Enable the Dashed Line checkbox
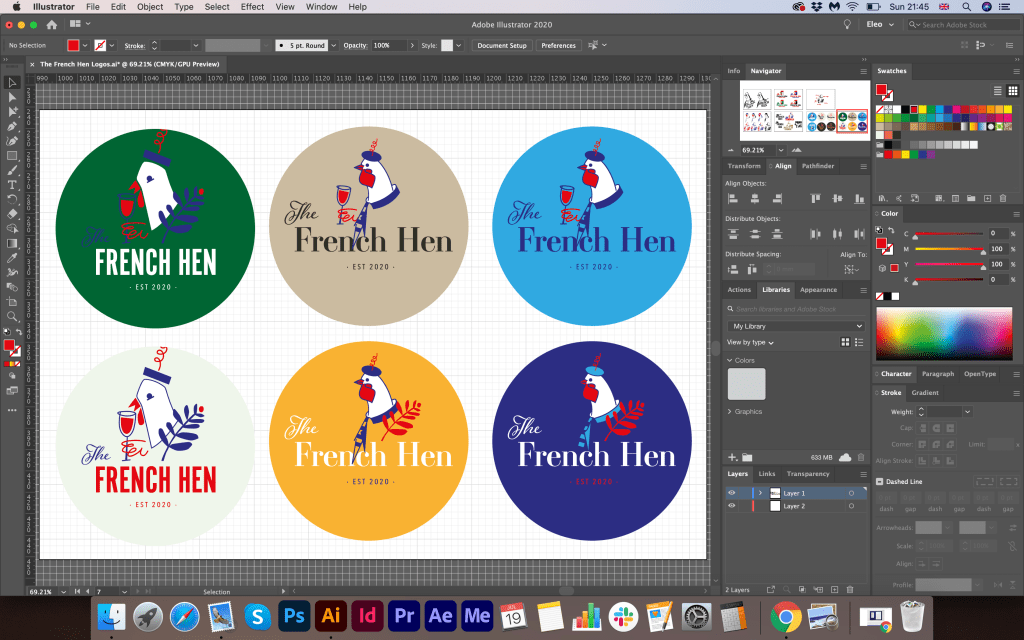The image size is (1024, 640). [880, 481]
